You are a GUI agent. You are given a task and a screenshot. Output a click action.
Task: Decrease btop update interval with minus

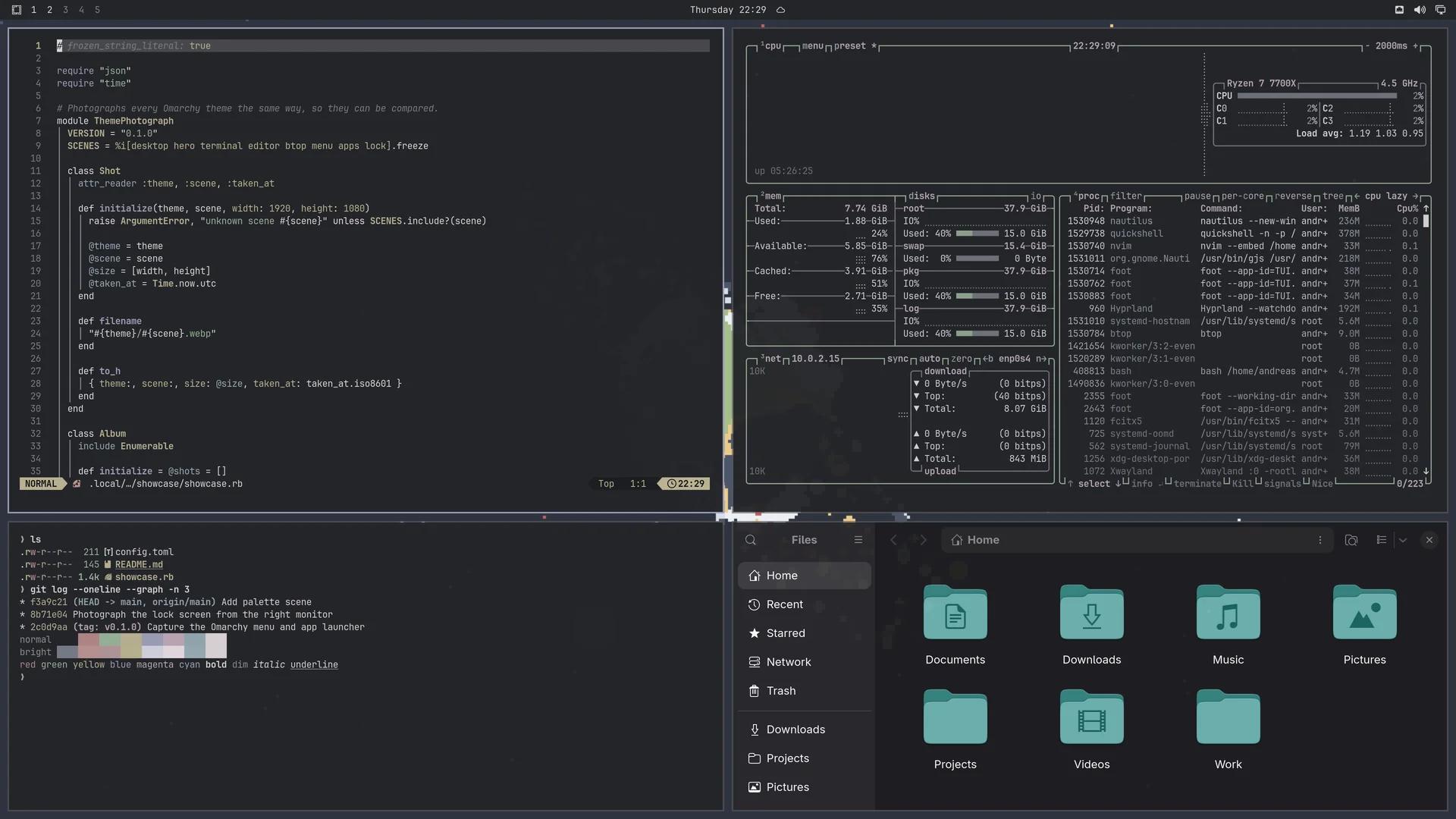click(1367, 46)
